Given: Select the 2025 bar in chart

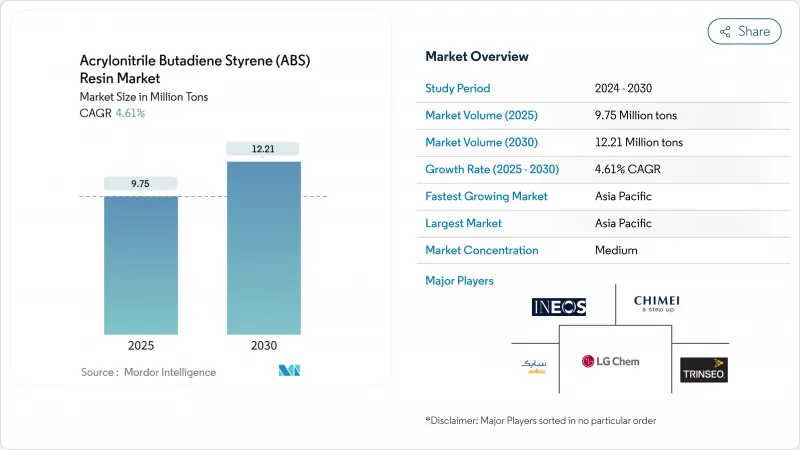Looking at the screenshot, I should [x=141, y=265].
